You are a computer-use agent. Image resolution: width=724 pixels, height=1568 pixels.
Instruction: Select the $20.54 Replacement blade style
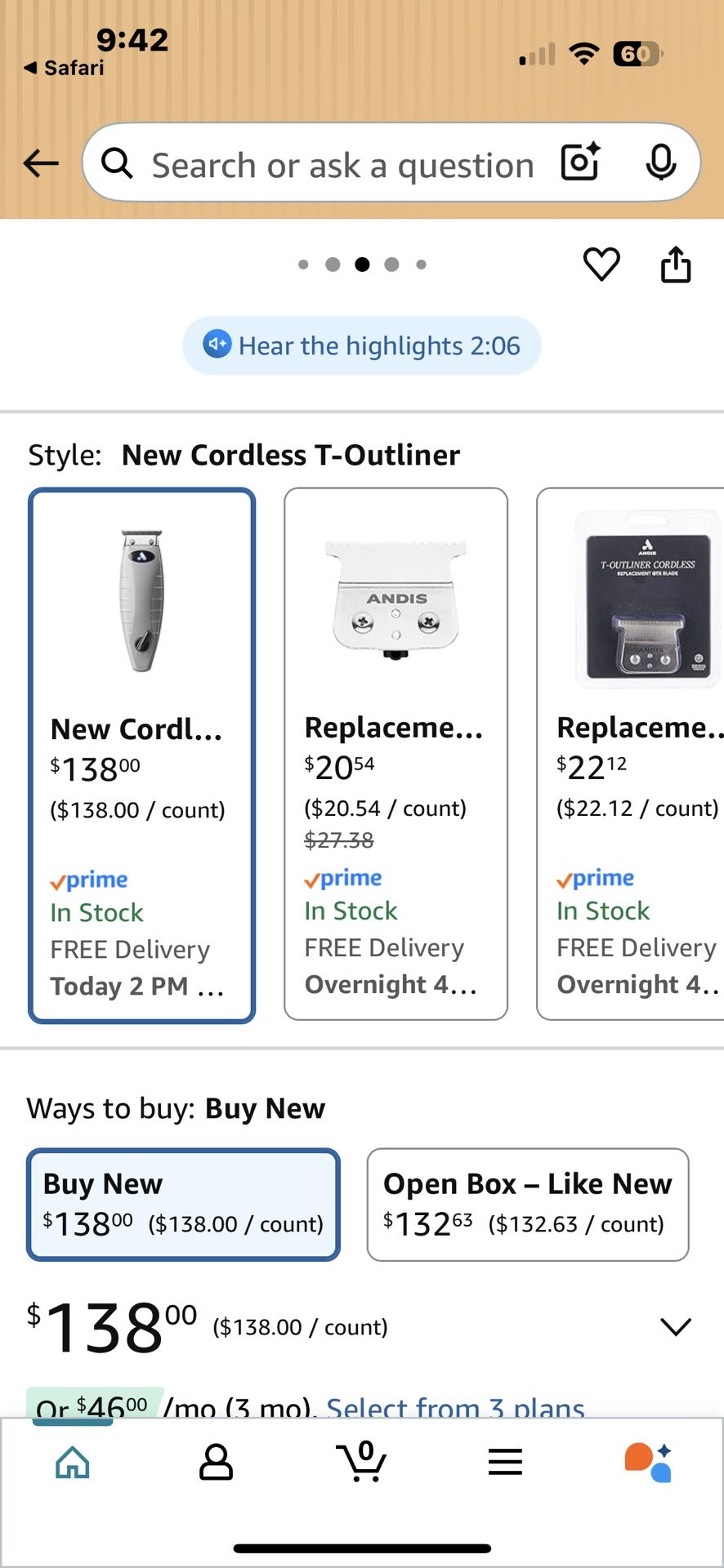(x=396, y=753)
